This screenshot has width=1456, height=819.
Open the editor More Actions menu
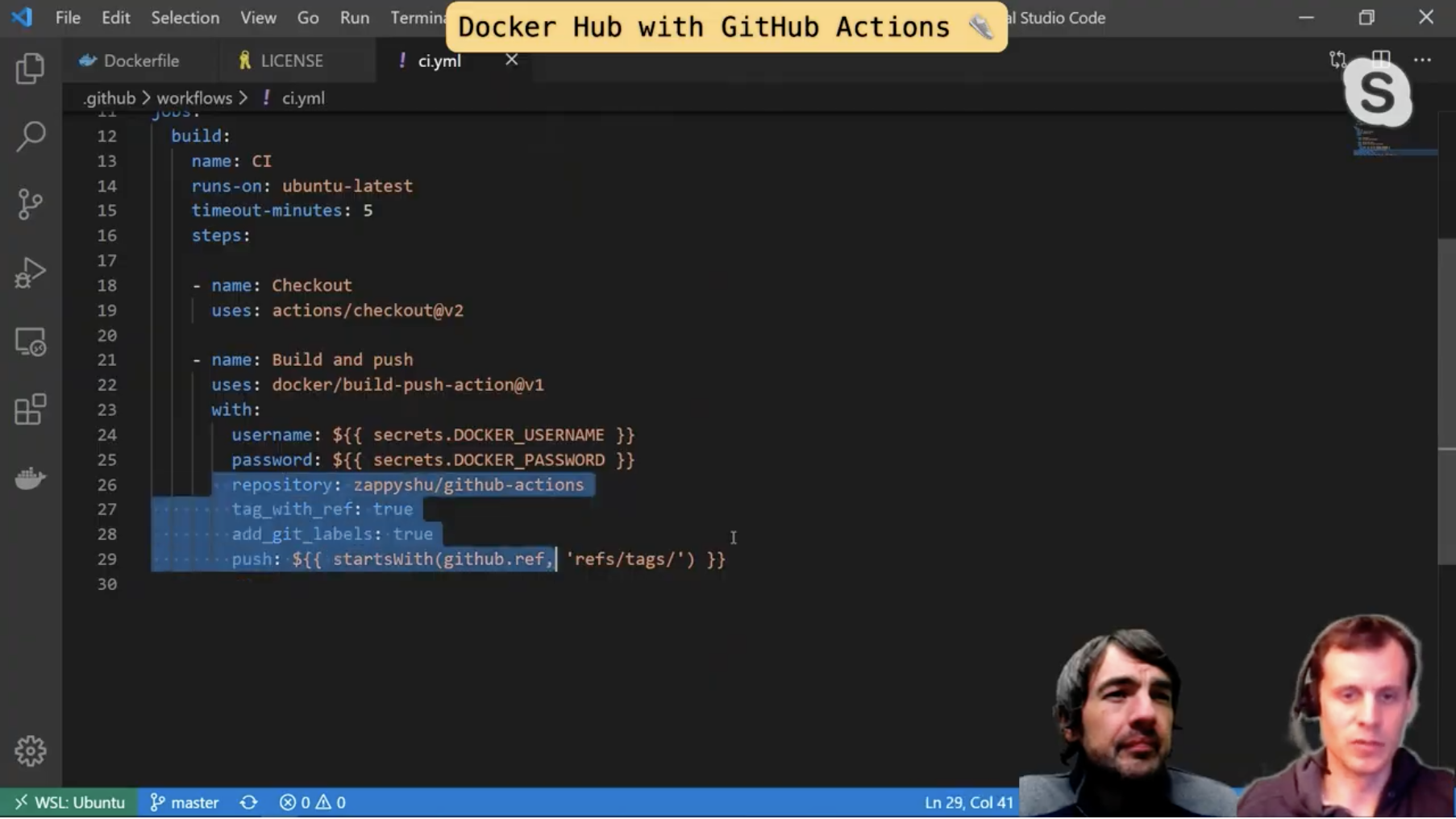(1422, 60)
